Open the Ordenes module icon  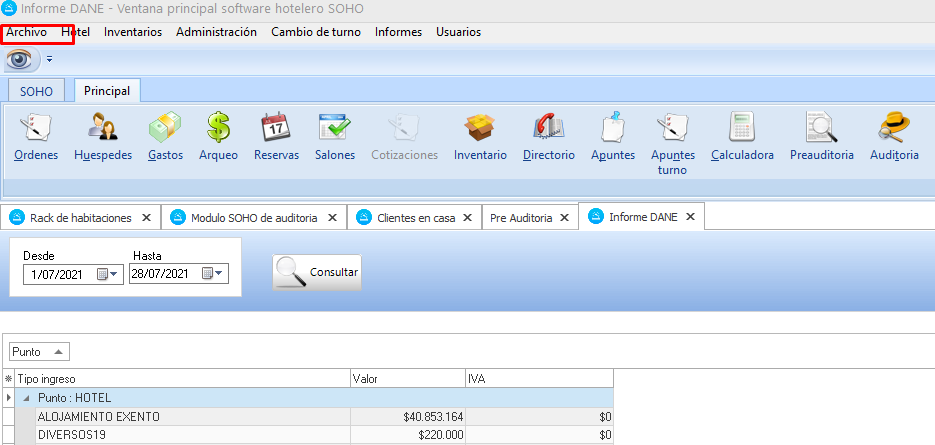click(36, 128)
